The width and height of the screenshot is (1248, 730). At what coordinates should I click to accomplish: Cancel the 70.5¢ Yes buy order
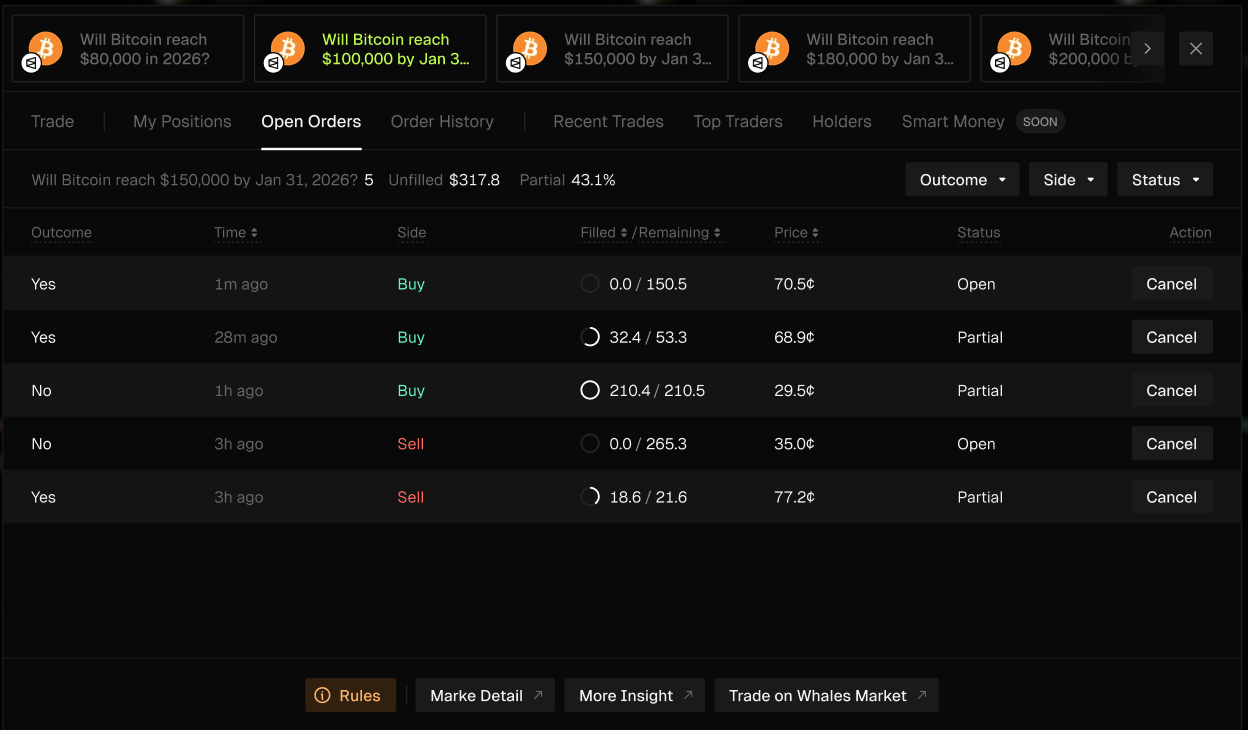1171,284
